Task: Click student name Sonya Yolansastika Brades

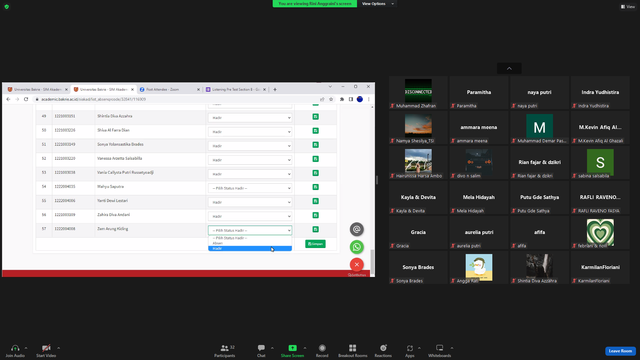Action: click(x=120, y=144)
